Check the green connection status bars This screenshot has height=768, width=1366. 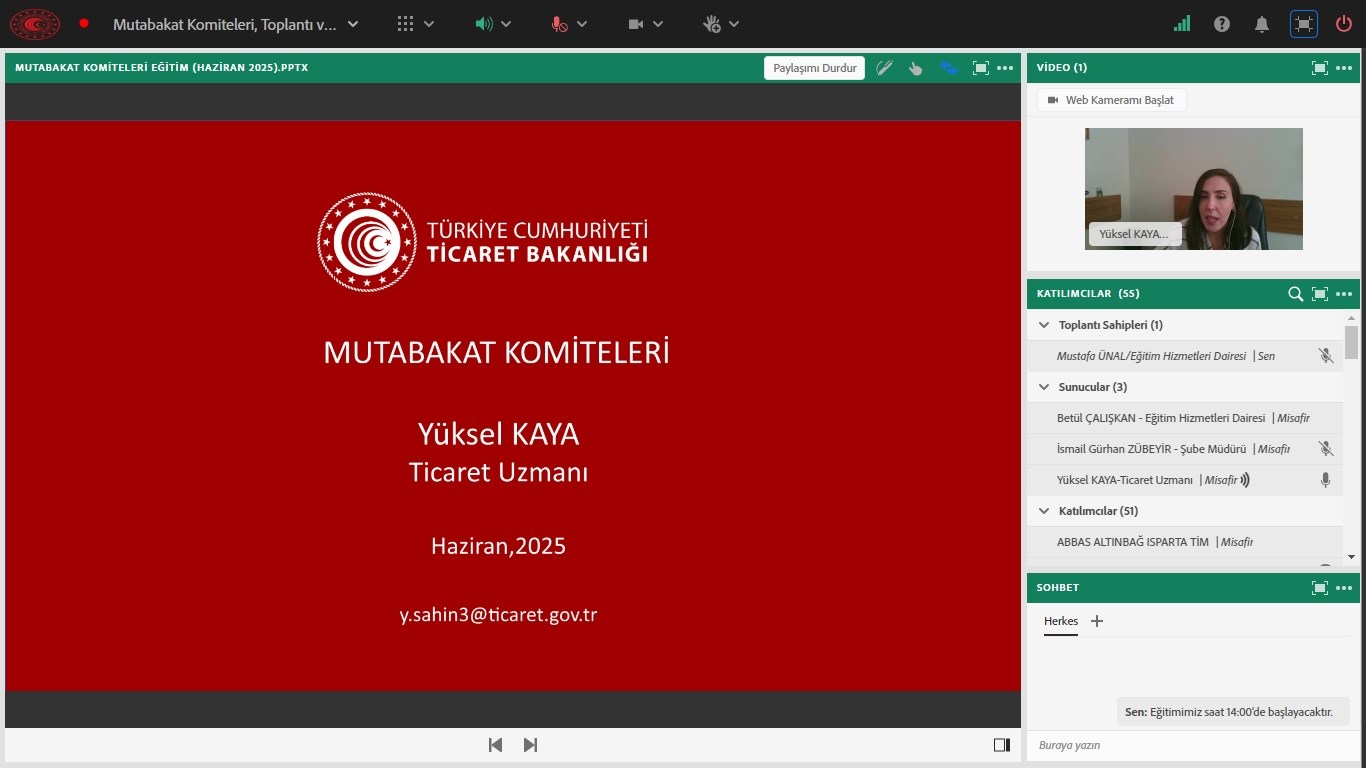[1182, 24]
